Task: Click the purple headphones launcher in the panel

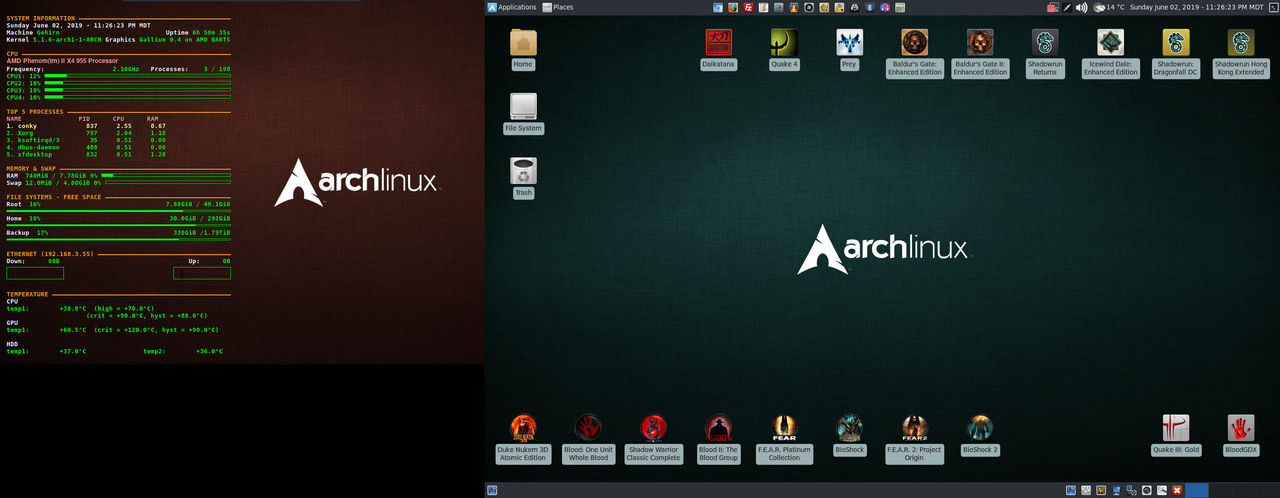Action: [x=884, y=7]
